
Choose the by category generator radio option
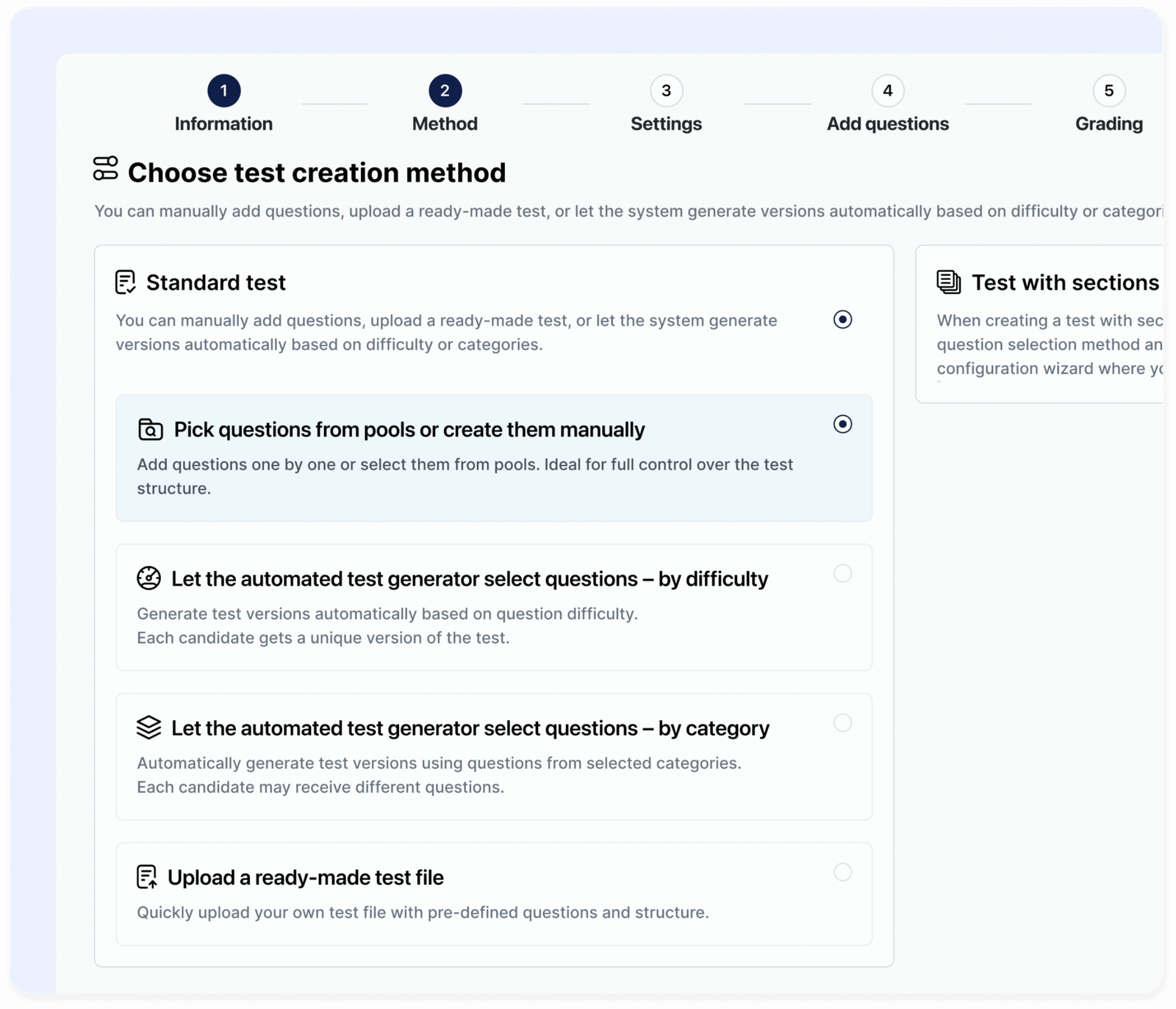point(842,722)
